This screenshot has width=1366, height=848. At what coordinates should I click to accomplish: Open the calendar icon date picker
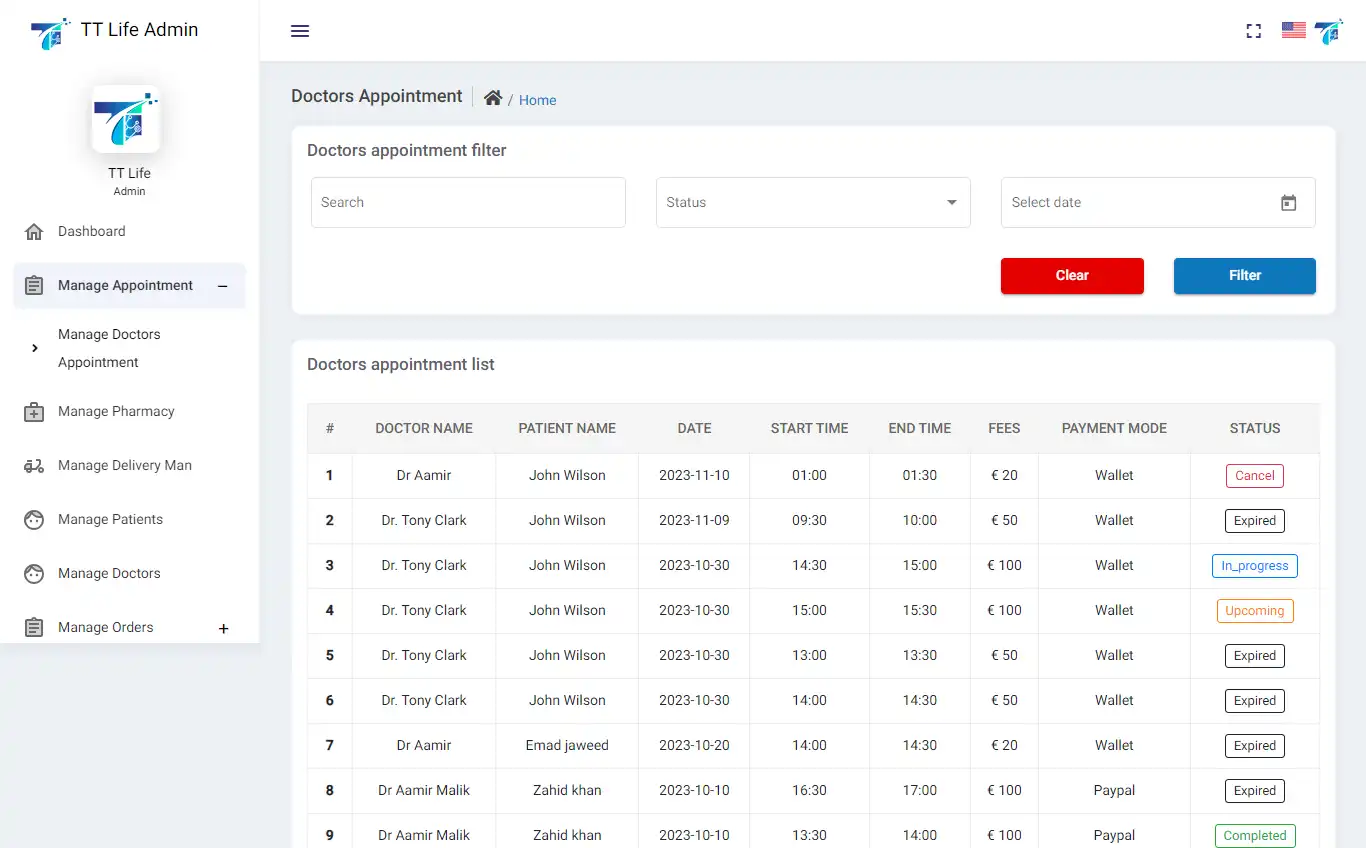click(x=1288, y=203)
